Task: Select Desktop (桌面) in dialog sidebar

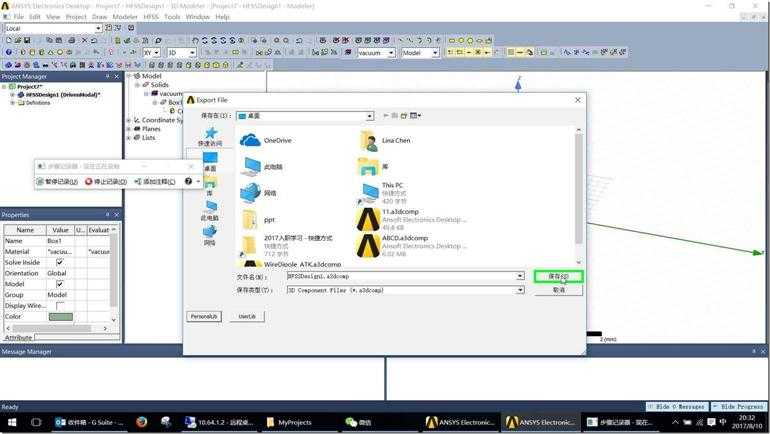Action: click(210, 161)
